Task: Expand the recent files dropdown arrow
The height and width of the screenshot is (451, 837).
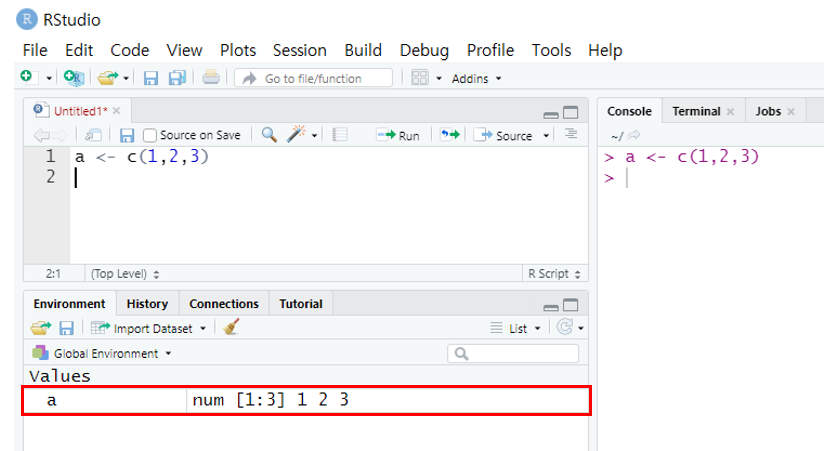Action: click(126, 78)
